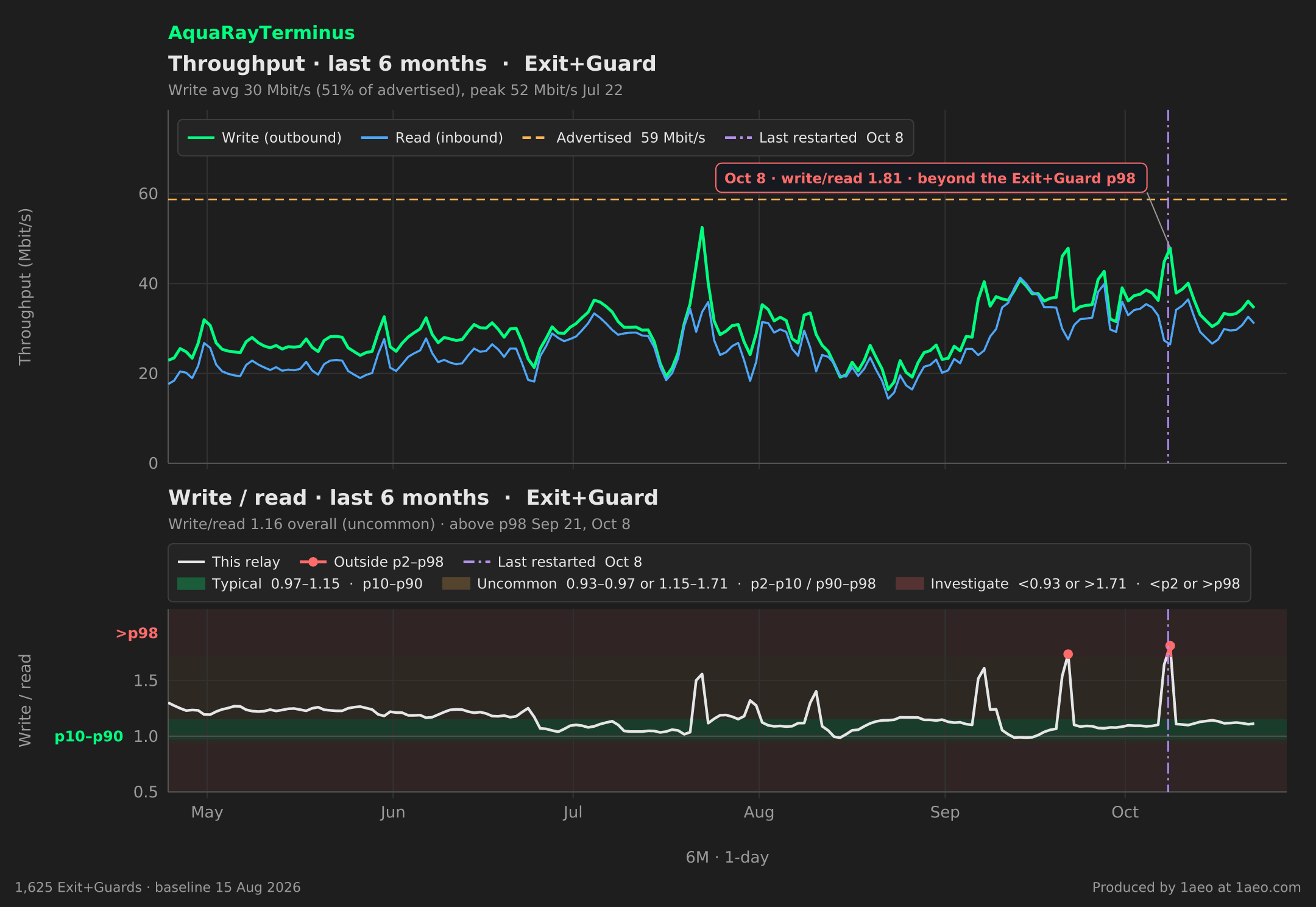Click the 'Uncommon 0.93–0.97 or 1.15–1.71' legend text
The width and height of the screenshot is (1316, 907).
pos(676,584)
